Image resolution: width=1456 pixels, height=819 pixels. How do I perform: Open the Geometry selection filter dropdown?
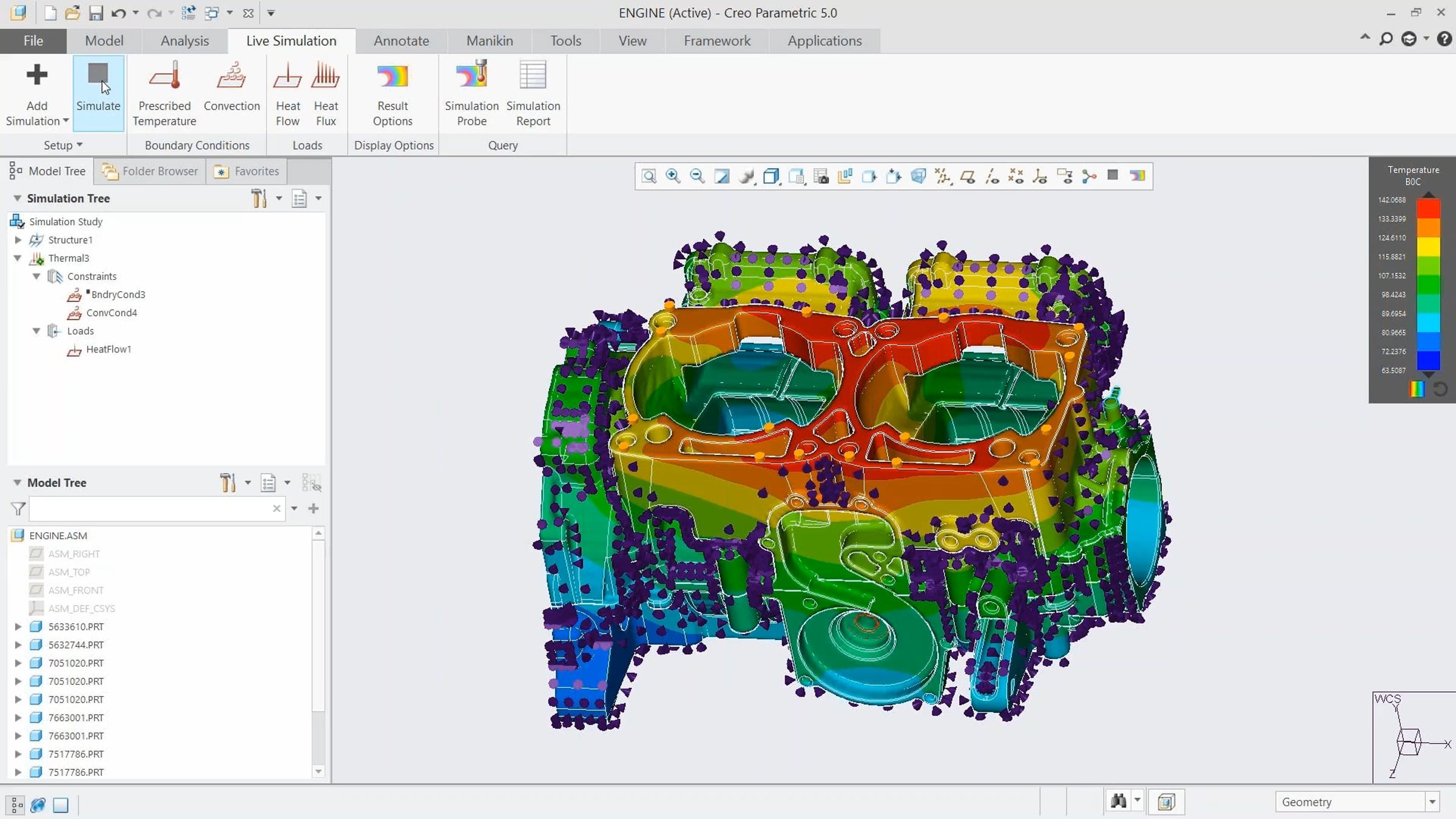[x=1432, y=802]
